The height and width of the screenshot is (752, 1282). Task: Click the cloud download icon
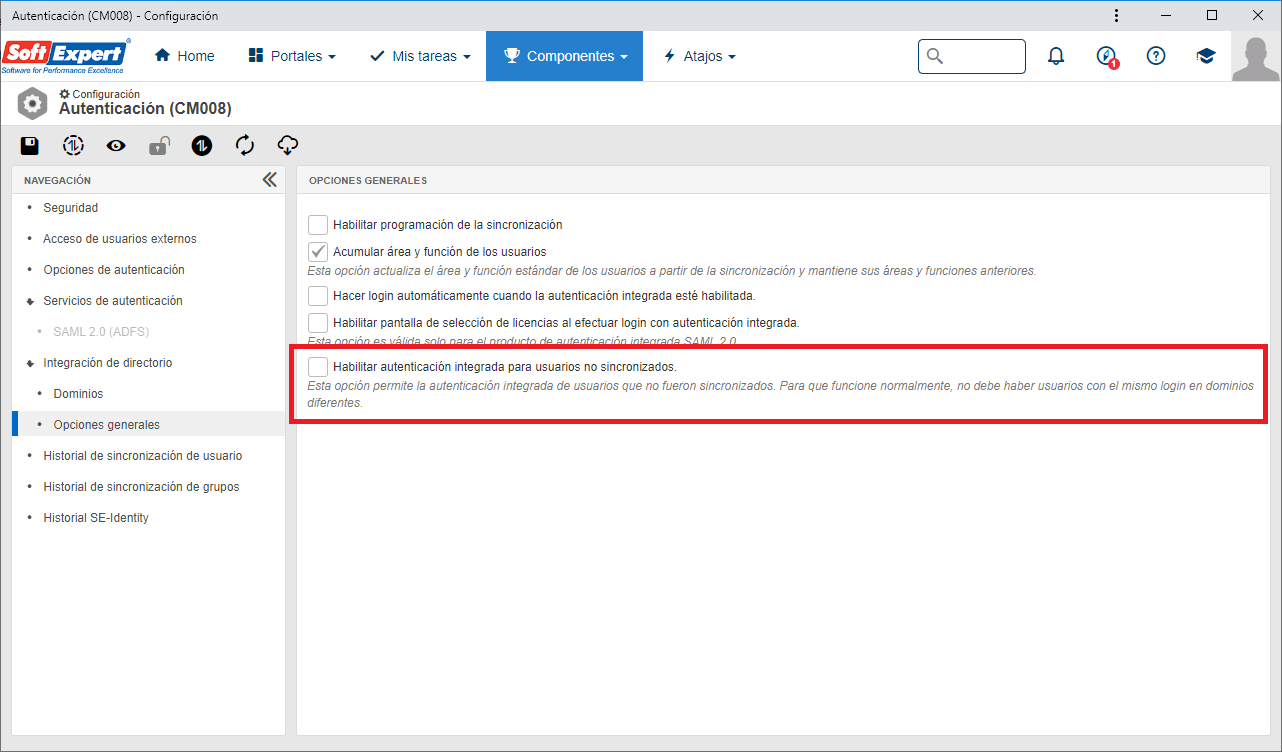[288, 146]
